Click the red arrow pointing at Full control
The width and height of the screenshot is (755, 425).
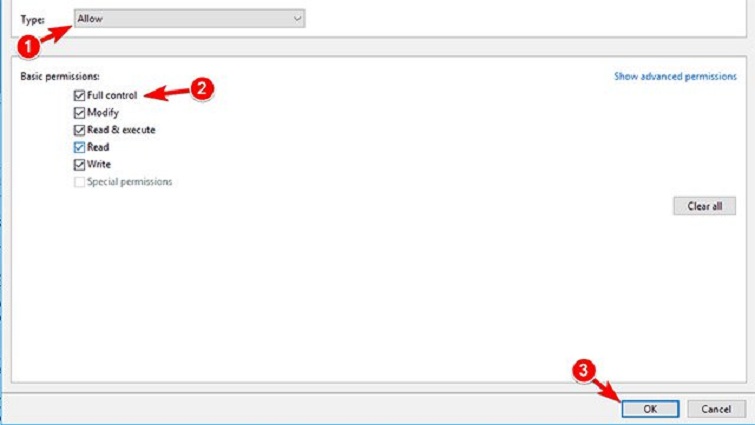click(167, 92)
